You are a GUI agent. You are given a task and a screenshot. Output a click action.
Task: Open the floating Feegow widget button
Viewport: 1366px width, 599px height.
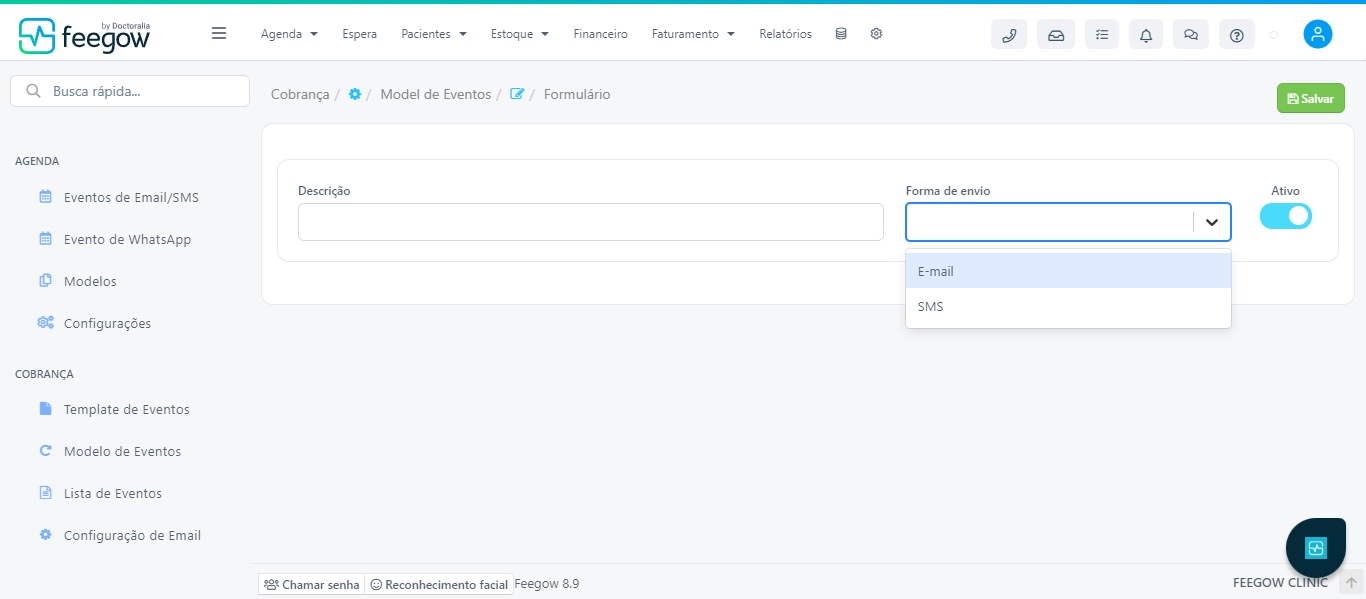coord(1315,548)
